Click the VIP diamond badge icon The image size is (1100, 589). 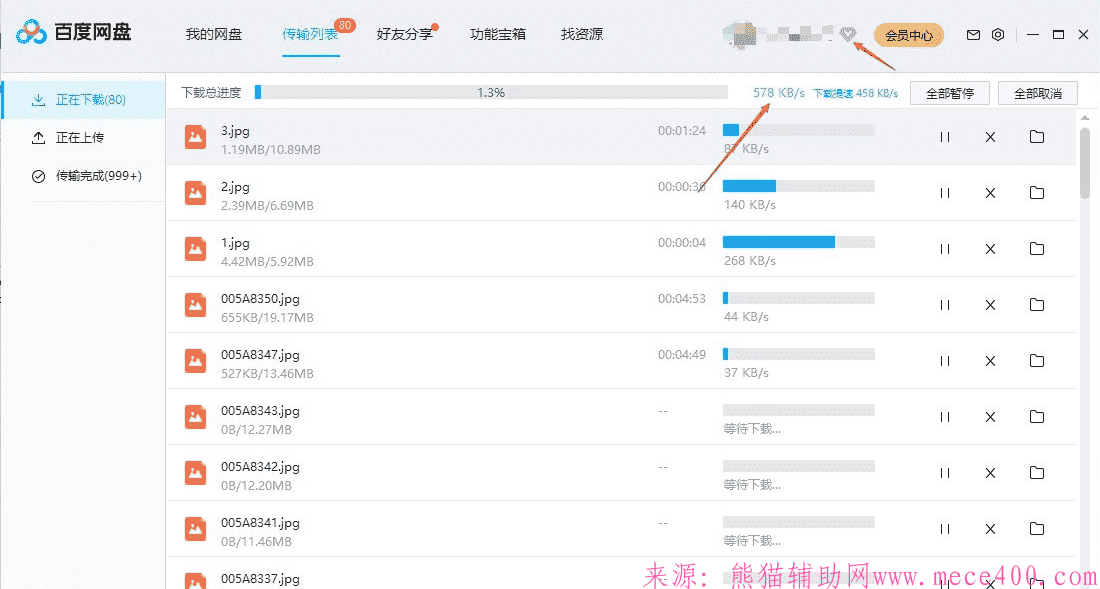click(x=848, y=35)
